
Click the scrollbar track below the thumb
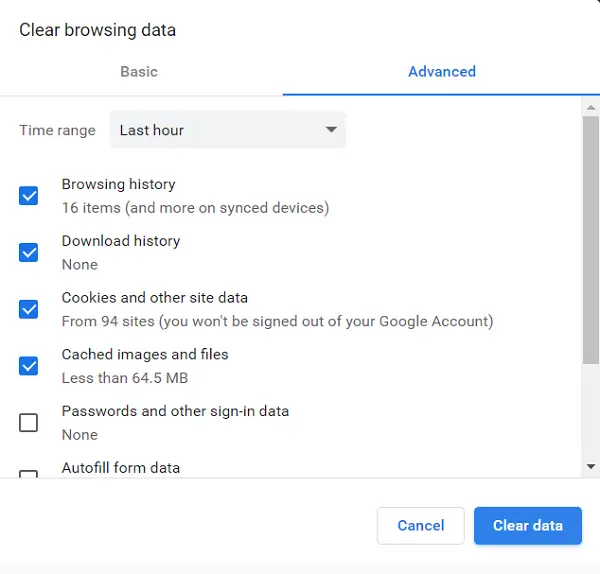(591, 411)
